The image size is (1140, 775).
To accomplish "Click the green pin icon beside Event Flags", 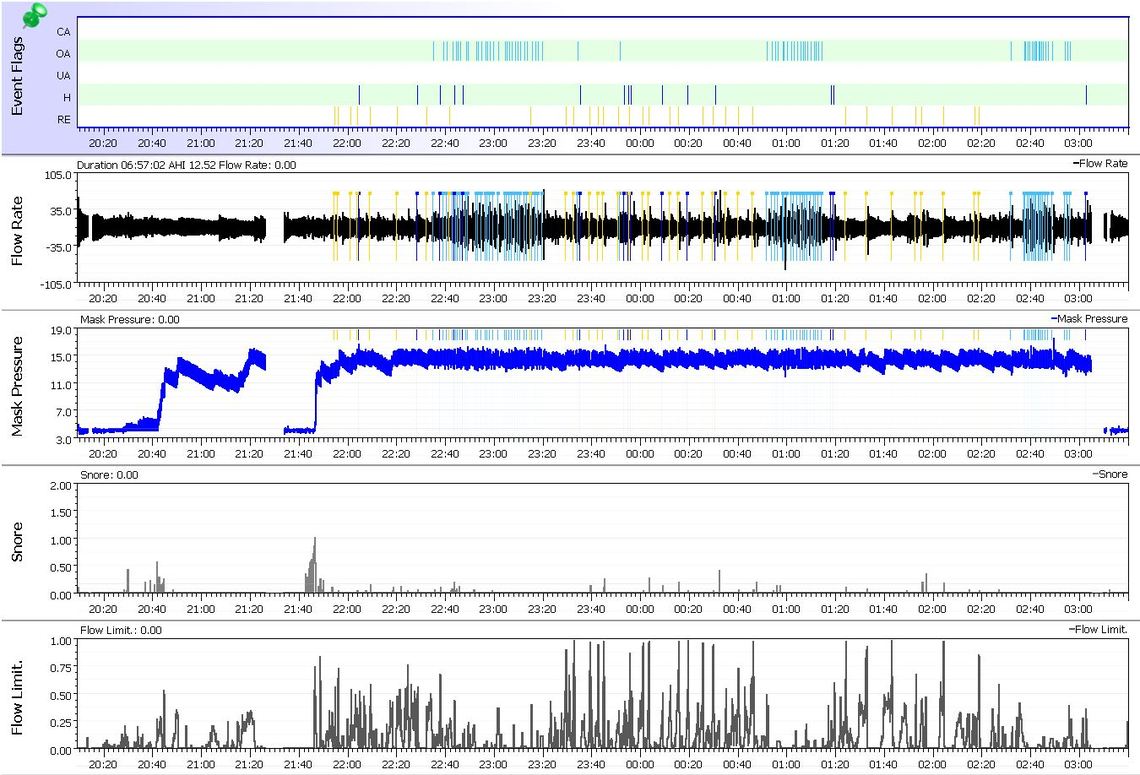I will click(34, 15).
